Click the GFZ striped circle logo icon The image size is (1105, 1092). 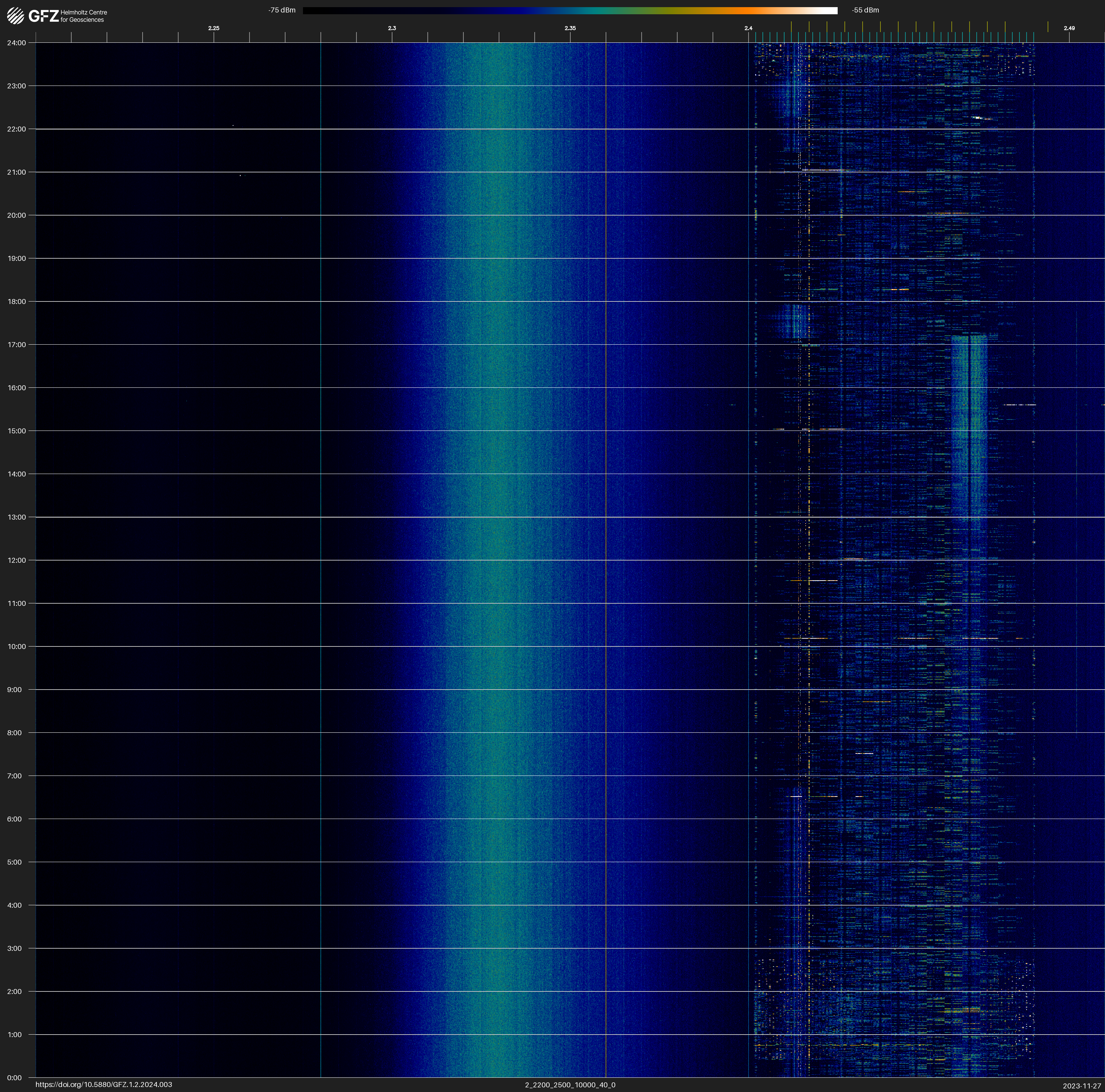(x=15, y=15)
